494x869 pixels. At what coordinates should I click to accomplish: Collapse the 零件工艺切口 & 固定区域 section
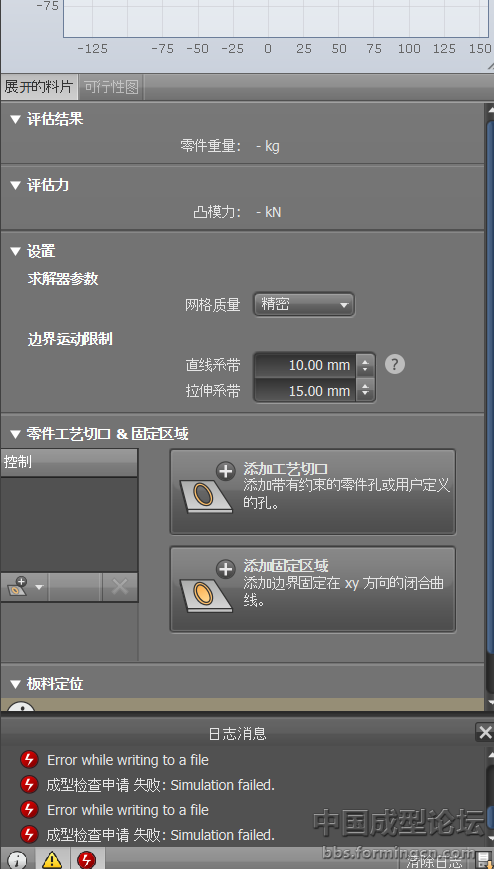[x=16, y=433]
